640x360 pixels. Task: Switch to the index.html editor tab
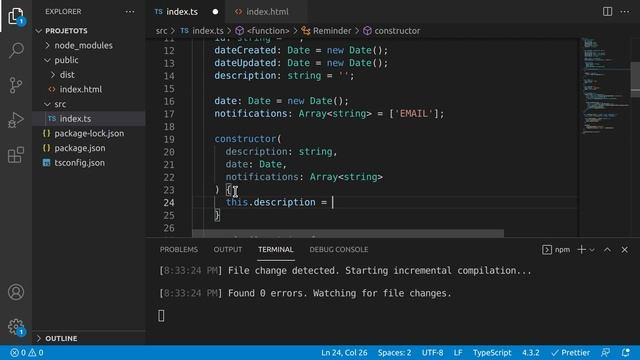point(267,12)
